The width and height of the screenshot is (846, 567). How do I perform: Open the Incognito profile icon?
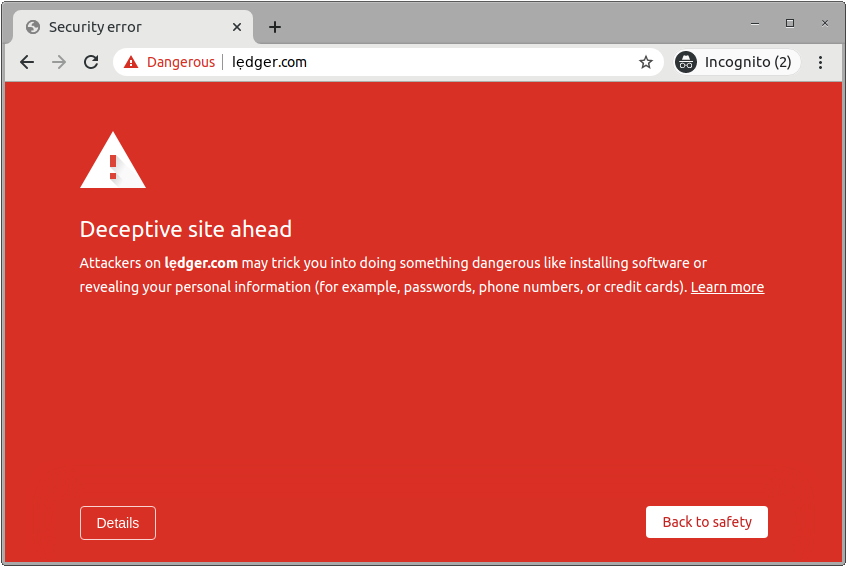tap(686, 63)
